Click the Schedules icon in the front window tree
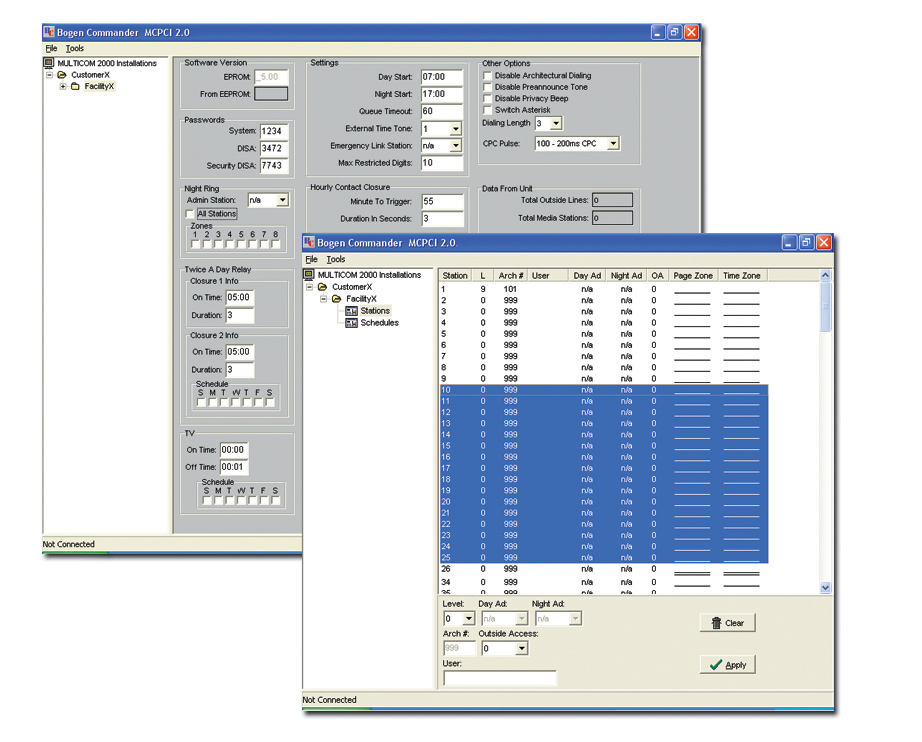The height and width of the screenshot is (742, 922). click(x=351, y=323)
